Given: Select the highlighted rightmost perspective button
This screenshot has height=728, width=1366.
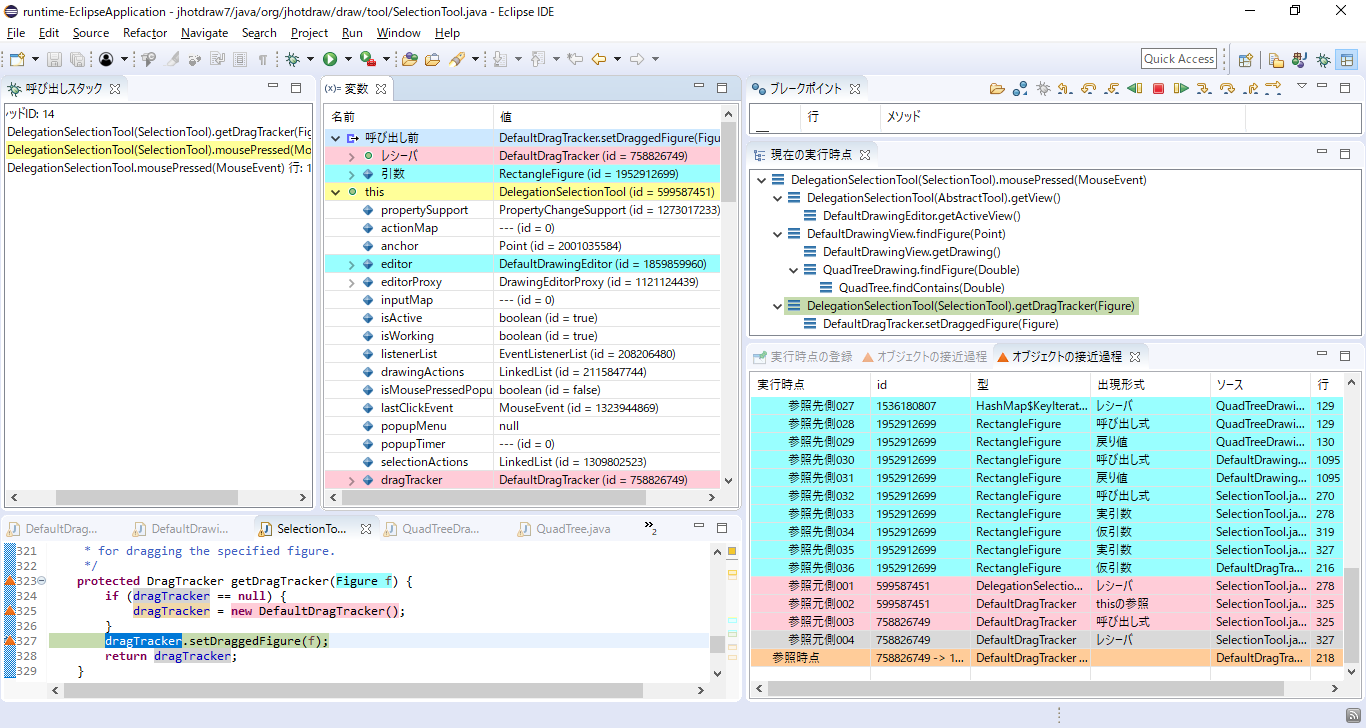Looking at the screenshot, I should pos(1346,59).
